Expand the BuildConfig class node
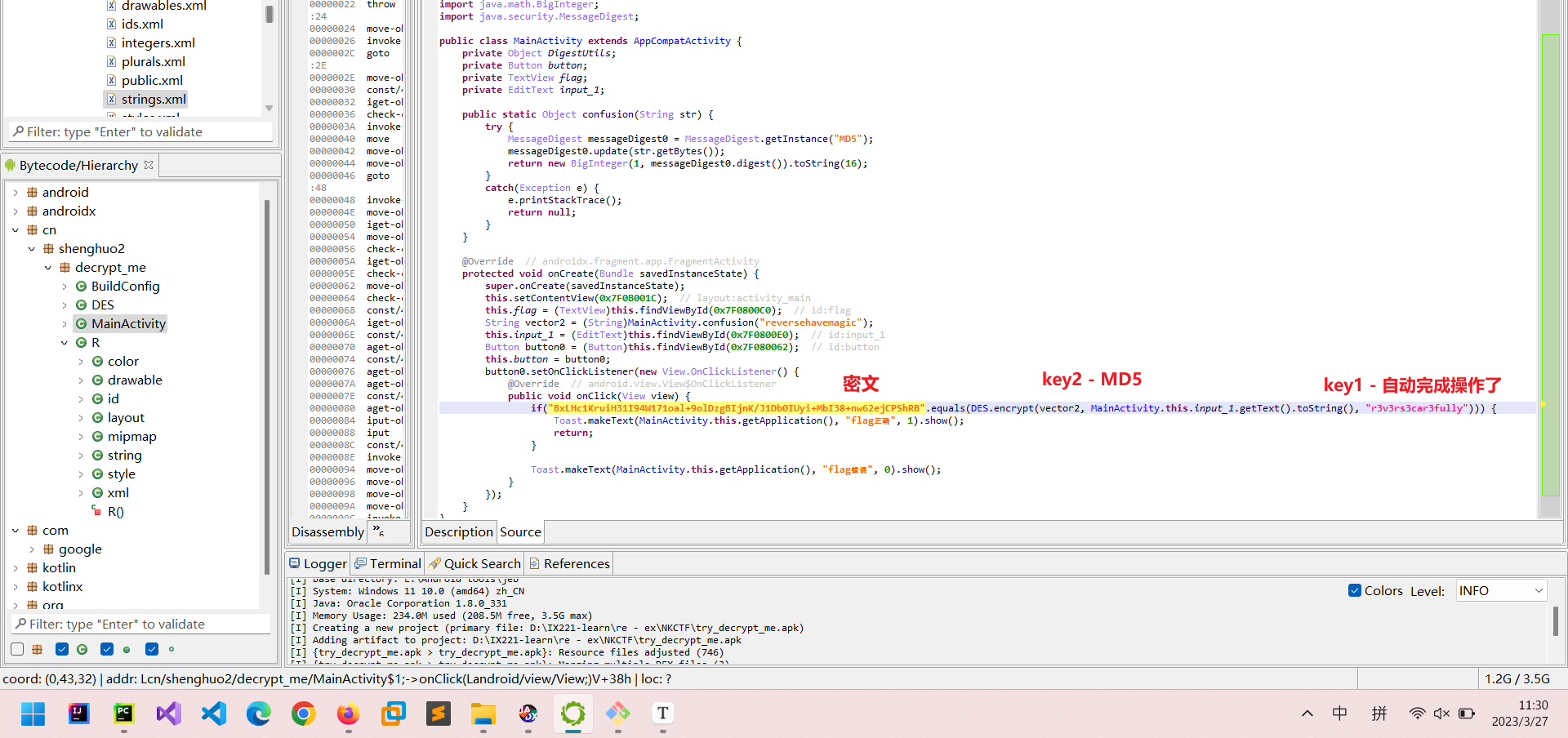The width and height of the screenshot is (1568, 738). pos(65,287)
